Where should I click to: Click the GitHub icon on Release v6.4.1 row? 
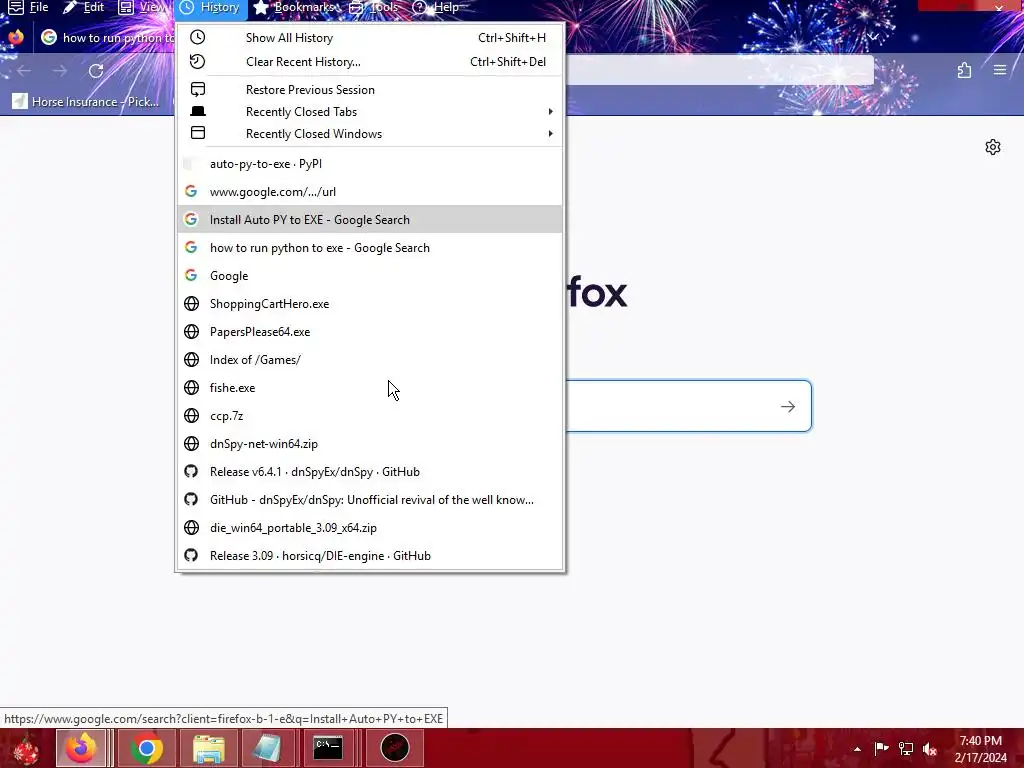(191, 472)
